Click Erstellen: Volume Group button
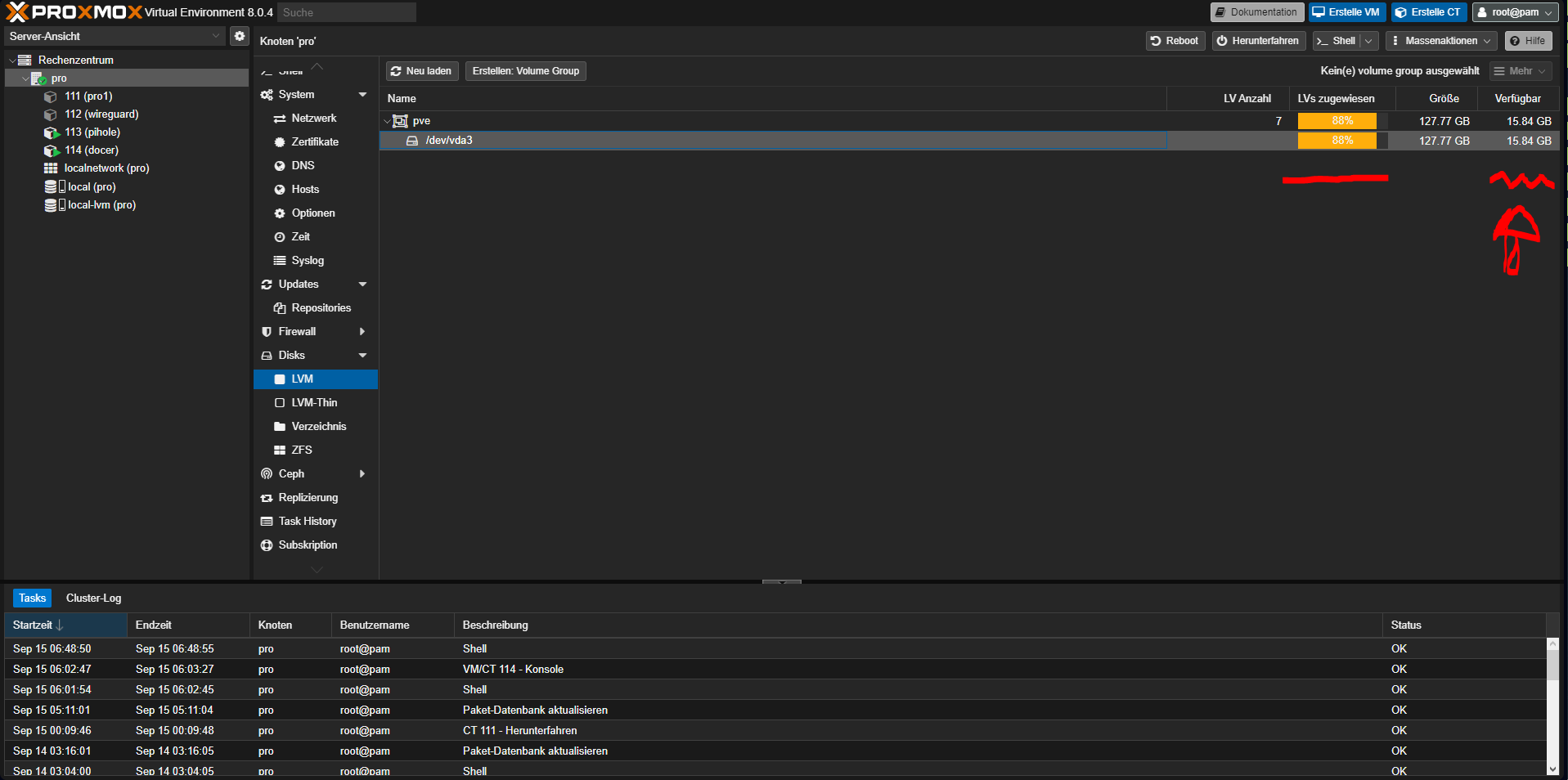 tap(526, 71)
